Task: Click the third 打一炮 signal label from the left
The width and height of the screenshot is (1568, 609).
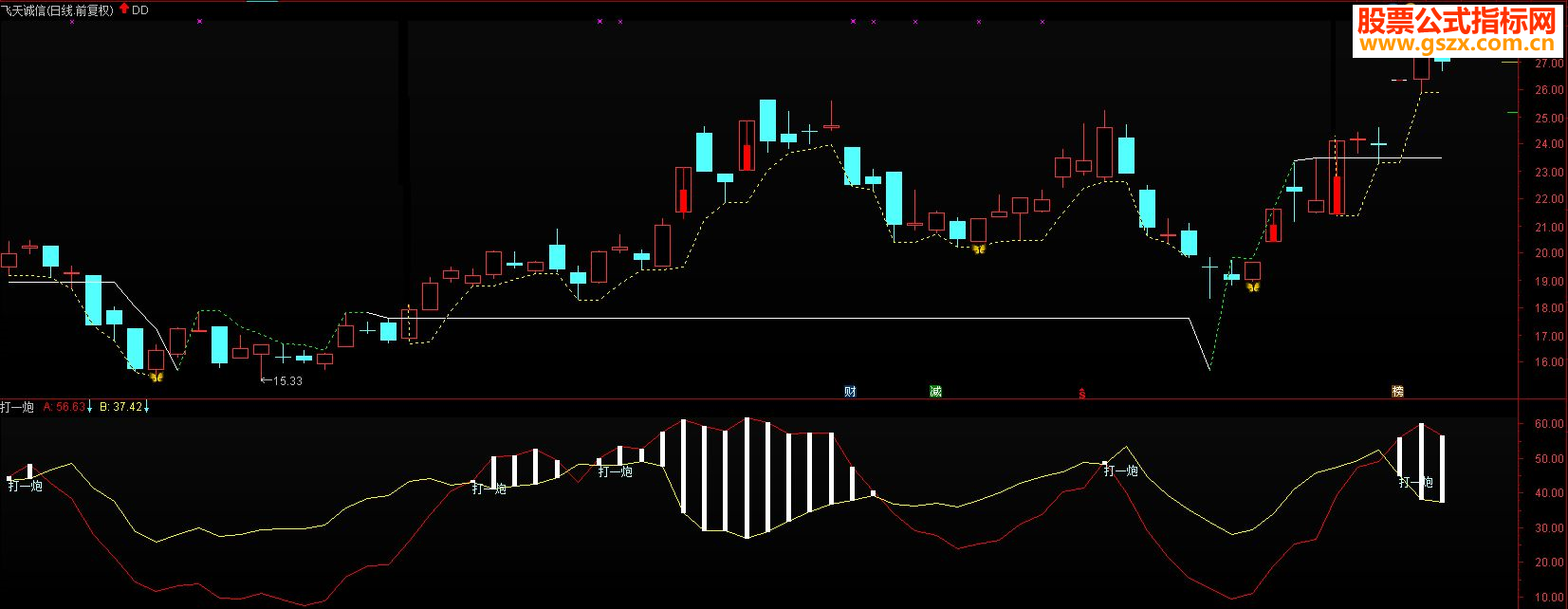Action: pyautogui.click(x=616, y=471)
